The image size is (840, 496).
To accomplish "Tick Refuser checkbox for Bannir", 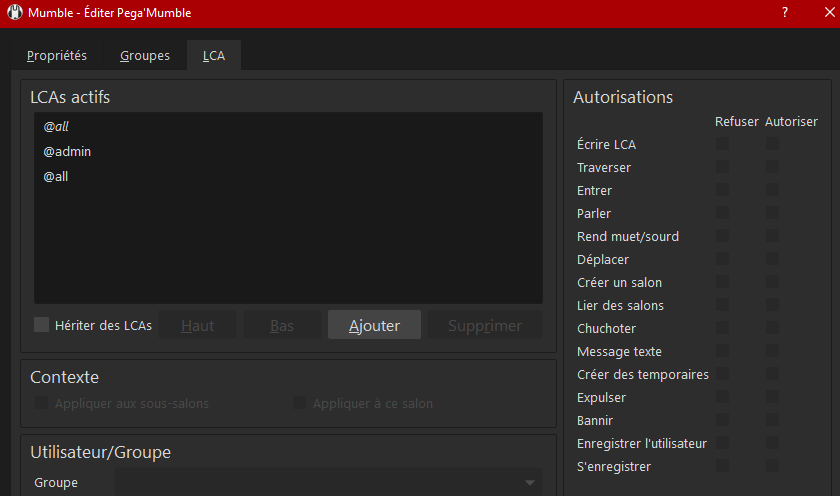I will point(722,421).
